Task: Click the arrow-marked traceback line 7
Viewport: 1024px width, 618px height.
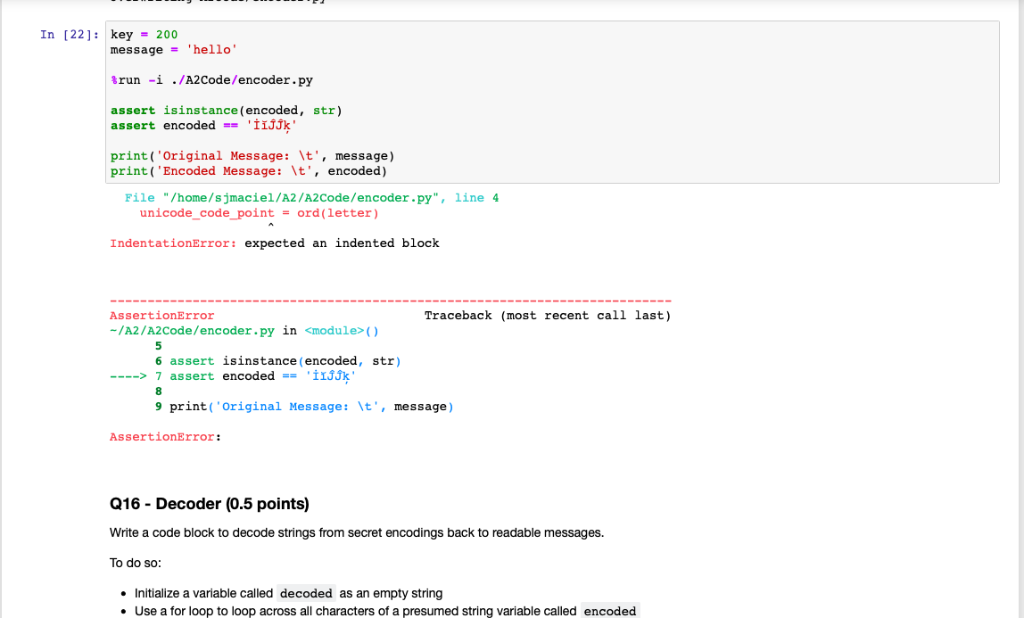Action: (x=233, y=376)
